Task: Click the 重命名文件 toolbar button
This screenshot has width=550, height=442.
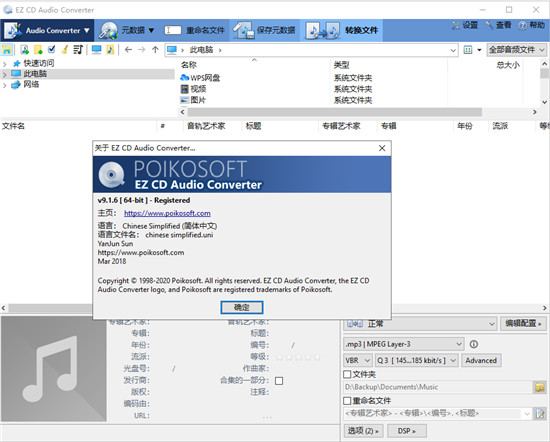Action: click(x=195, y=31)
